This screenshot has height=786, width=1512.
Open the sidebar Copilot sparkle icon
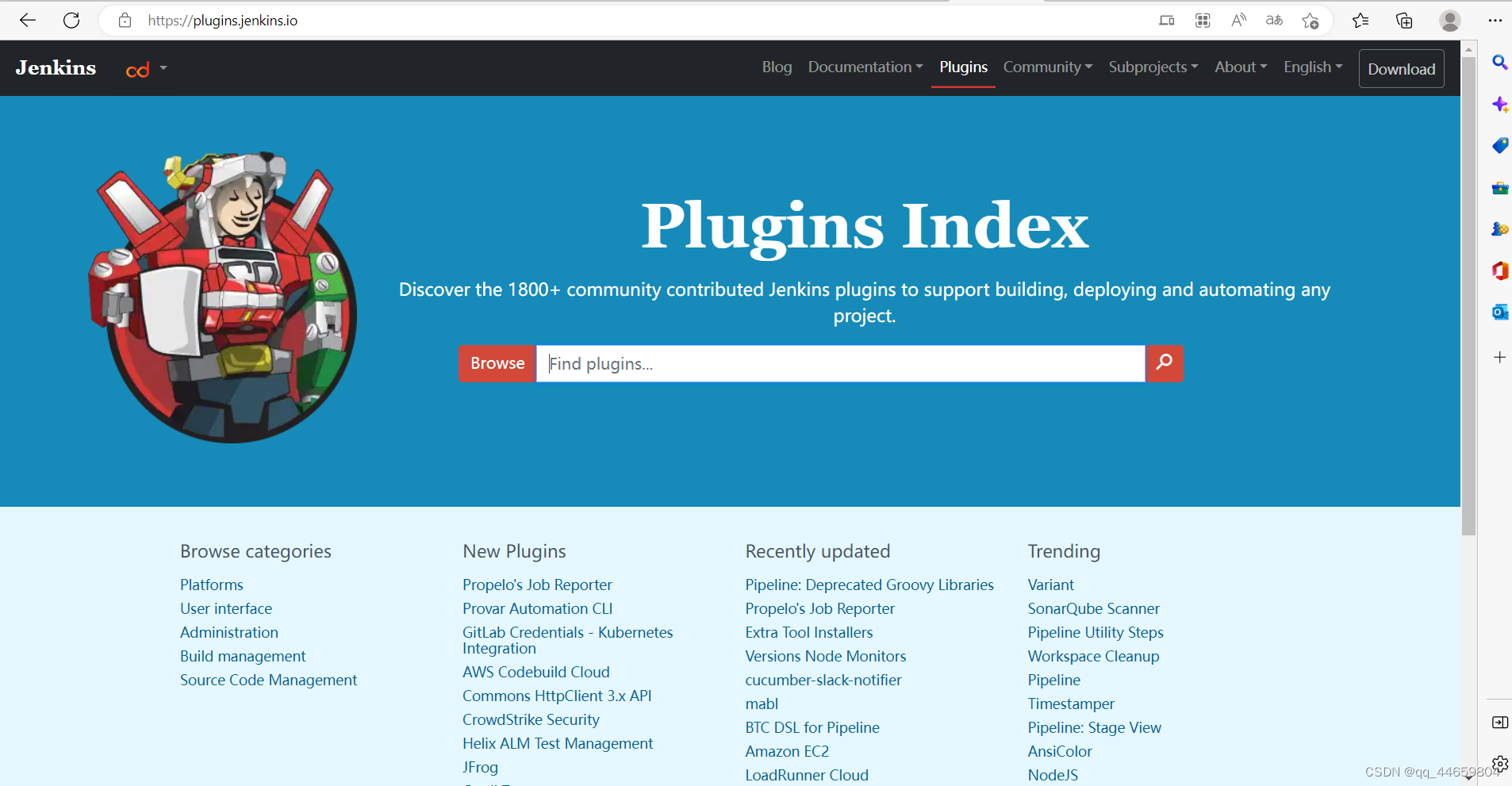tap(1499, 104)
